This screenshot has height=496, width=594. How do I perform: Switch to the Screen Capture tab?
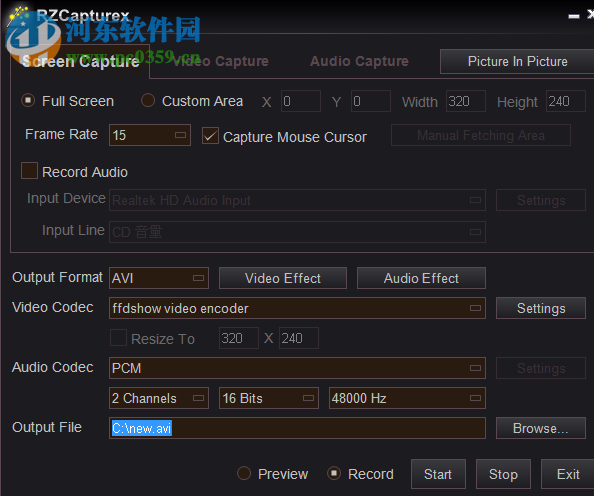(80, 61)
